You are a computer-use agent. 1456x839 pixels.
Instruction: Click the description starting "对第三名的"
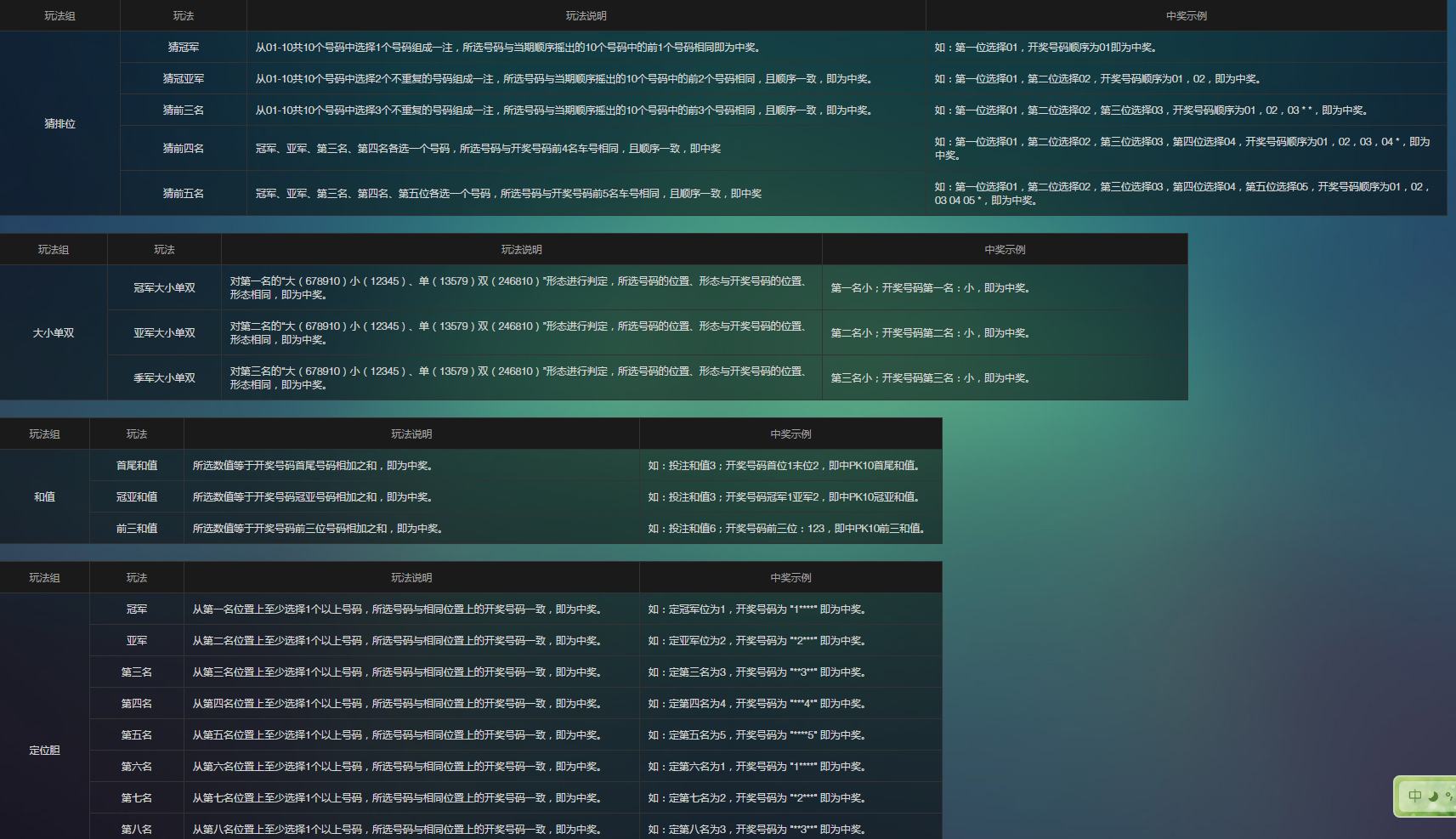(x=522, y=378)
